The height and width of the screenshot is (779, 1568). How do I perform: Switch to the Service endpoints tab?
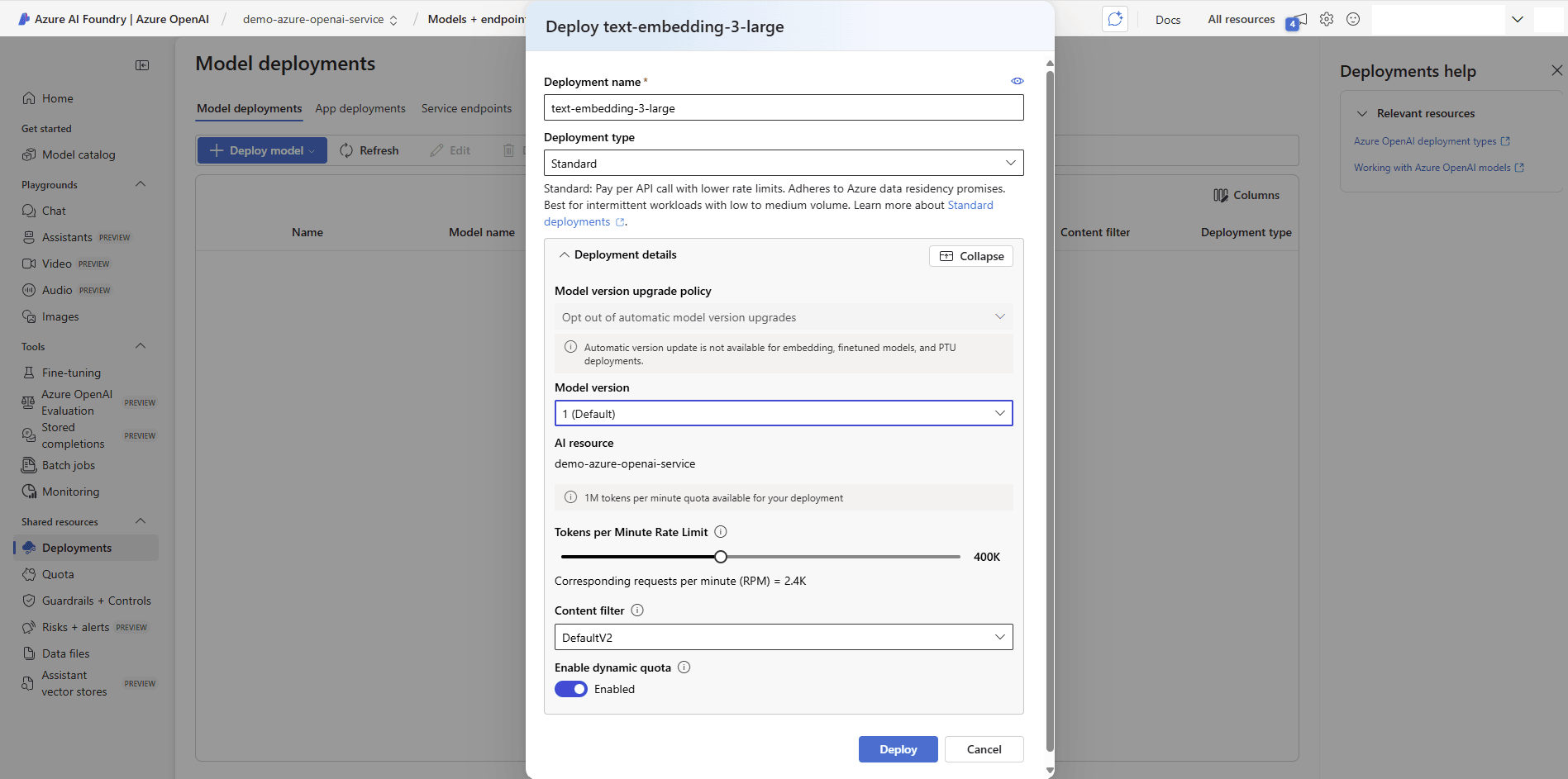coord(466,108)
